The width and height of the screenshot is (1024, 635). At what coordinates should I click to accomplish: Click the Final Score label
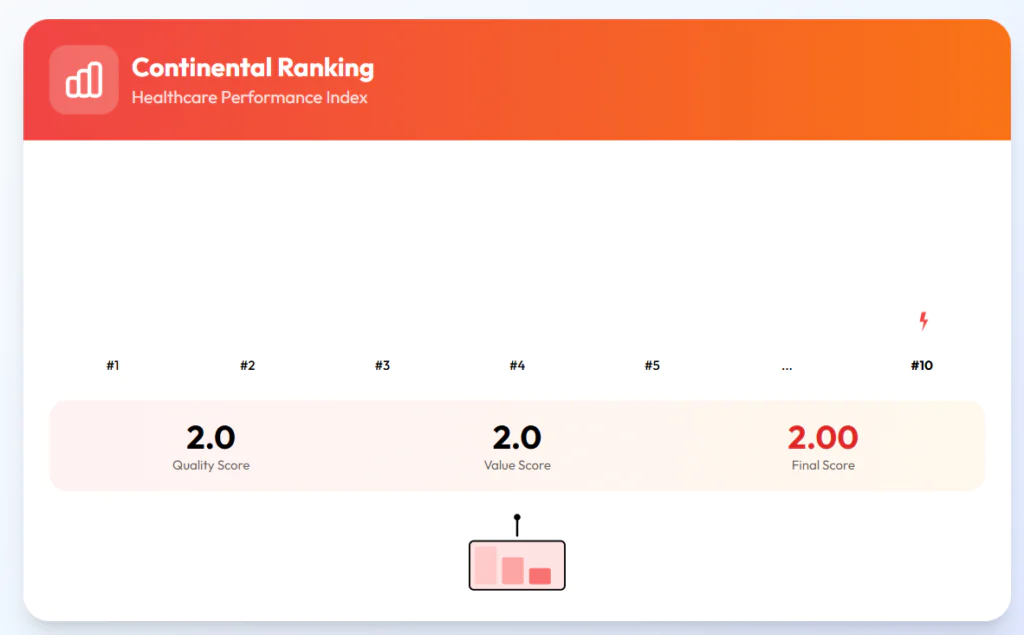[x=823, y=465]
